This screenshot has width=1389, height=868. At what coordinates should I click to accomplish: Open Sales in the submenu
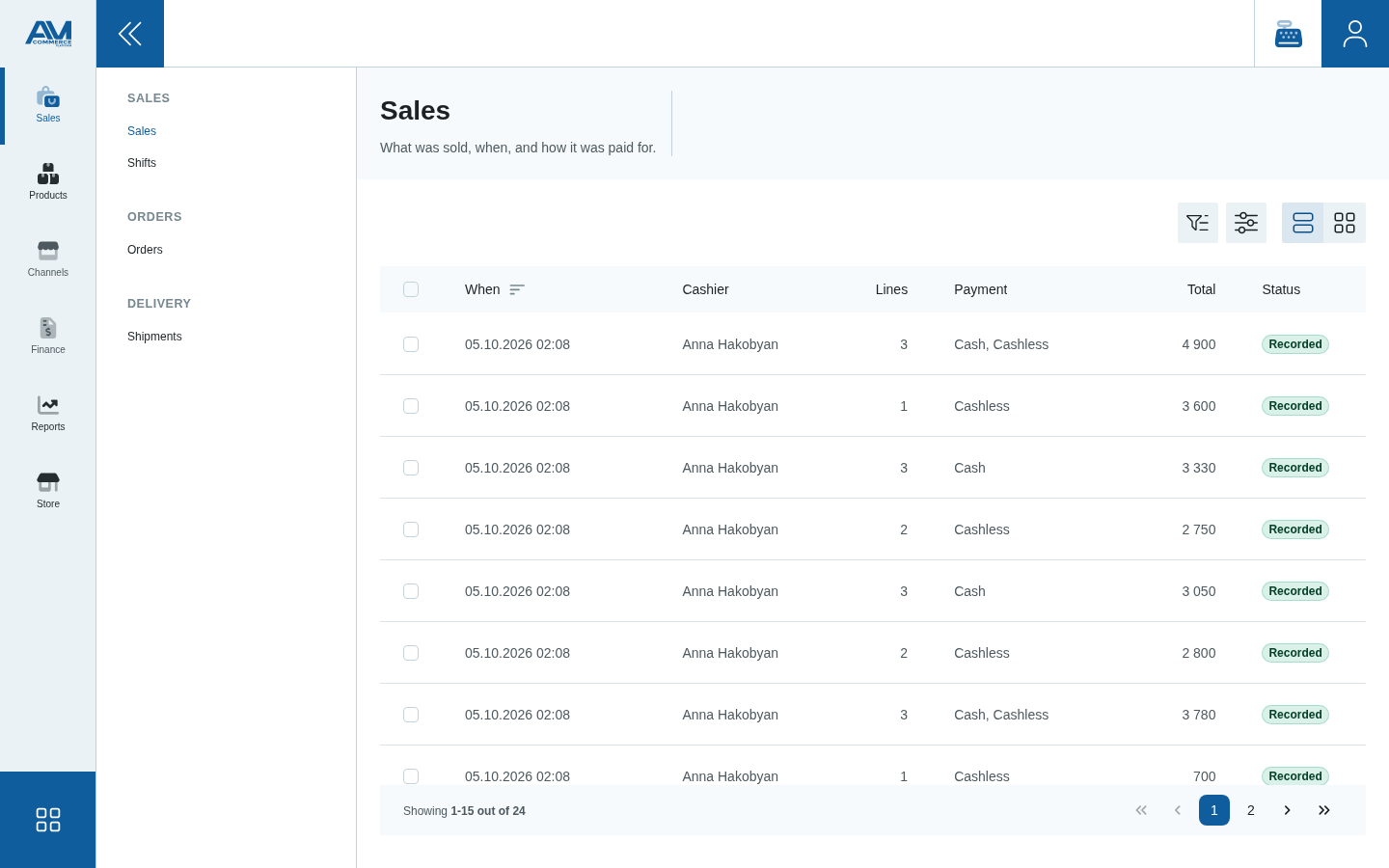pyautogui.click(x=142, y=131)
